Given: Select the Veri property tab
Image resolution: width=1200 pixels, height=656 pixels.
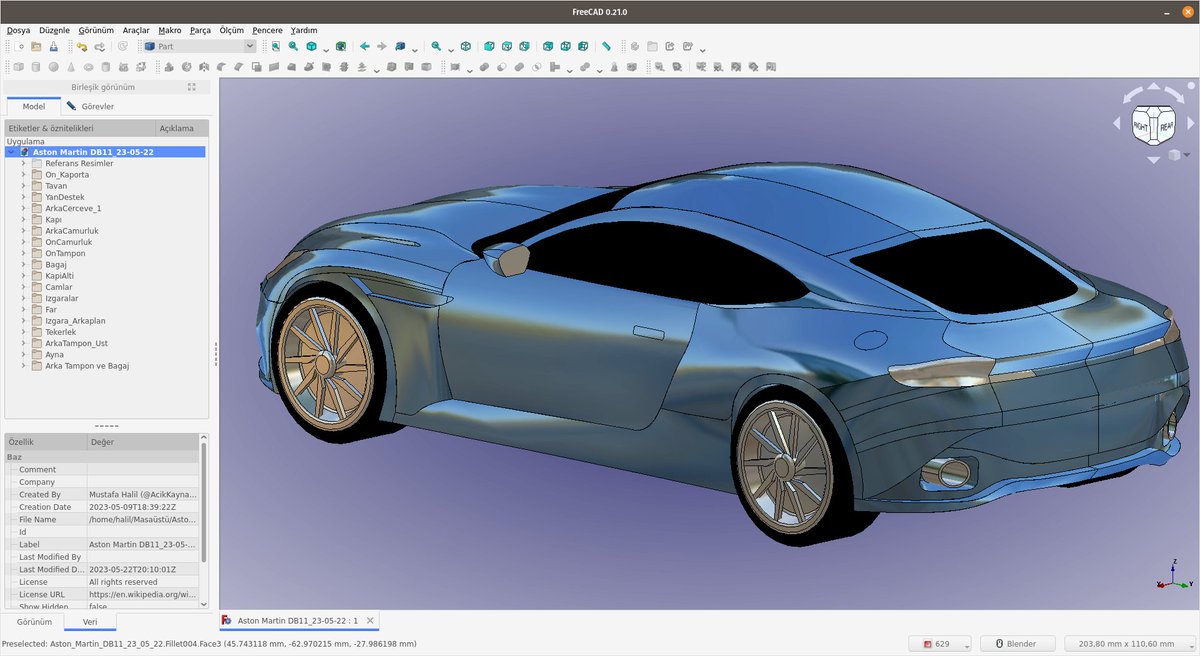Looking at the screenshot, I should [x=90, y=621].
